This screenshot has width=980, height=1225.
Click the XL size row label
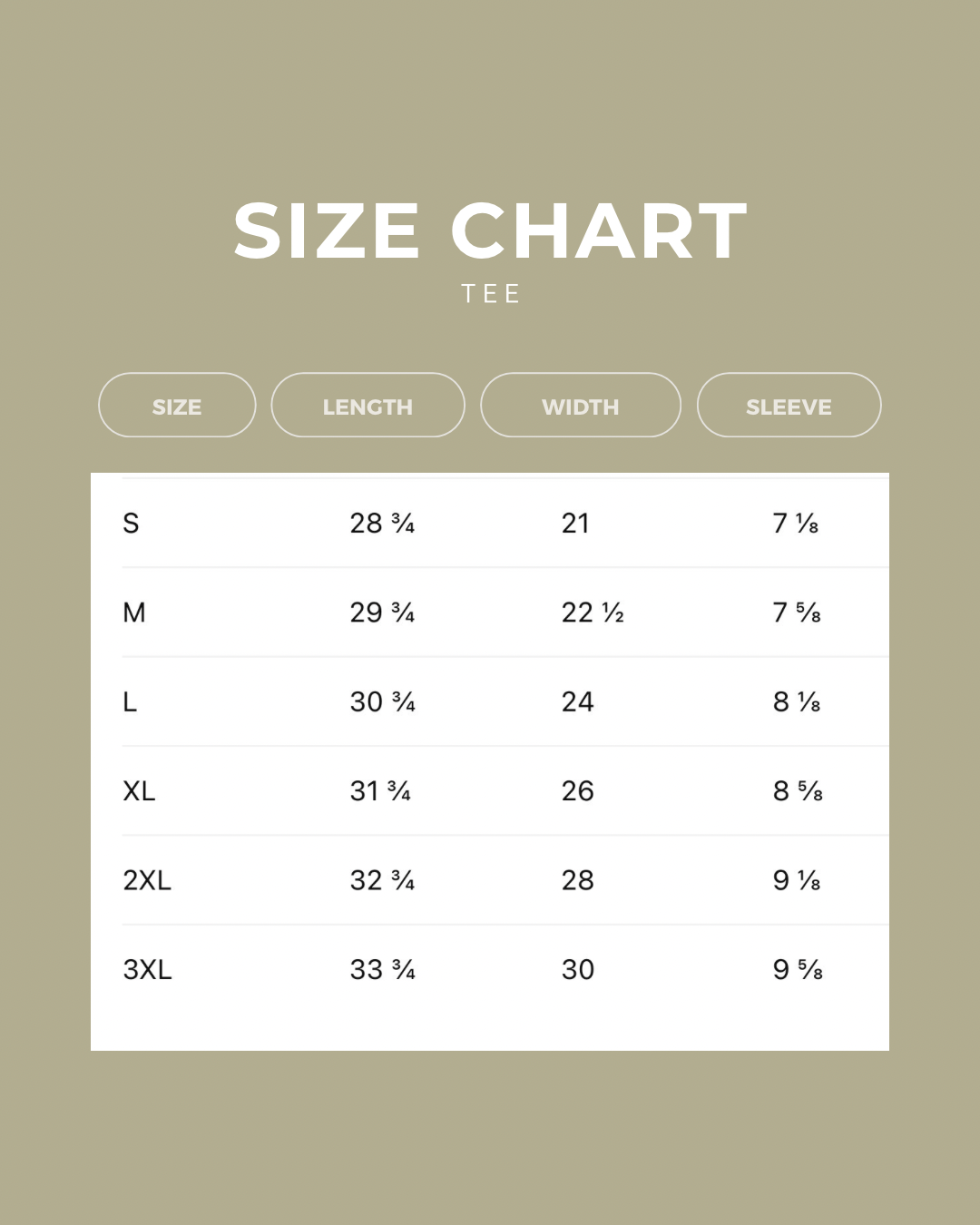[140, 791]
